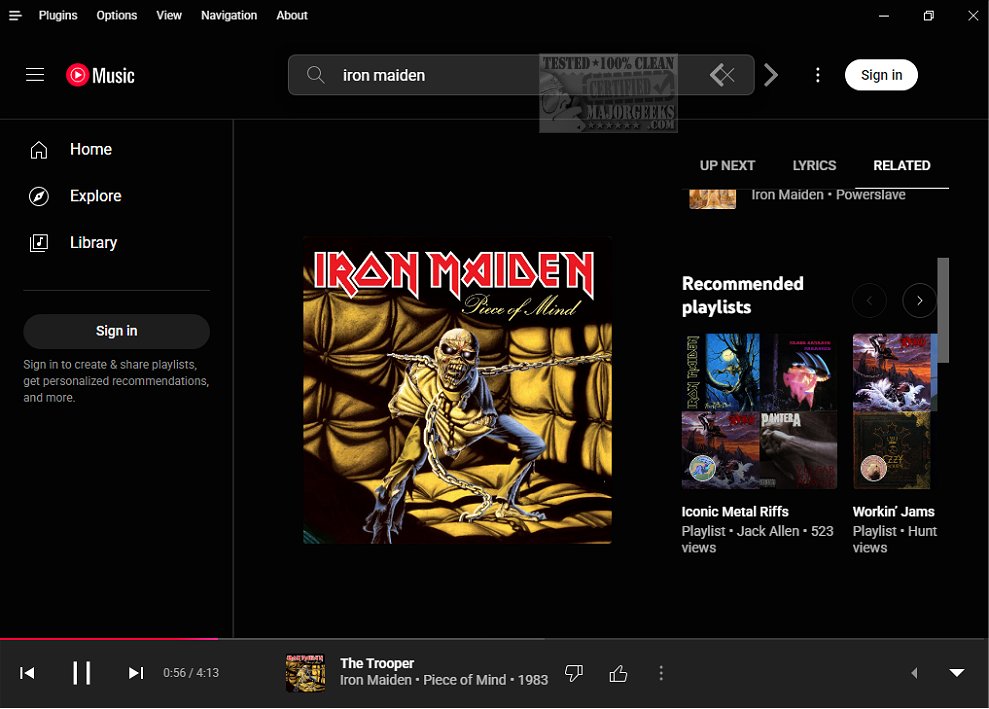
Task: Toggle the YouTube Music sidebar guide
Action: [x=35, y=75]
